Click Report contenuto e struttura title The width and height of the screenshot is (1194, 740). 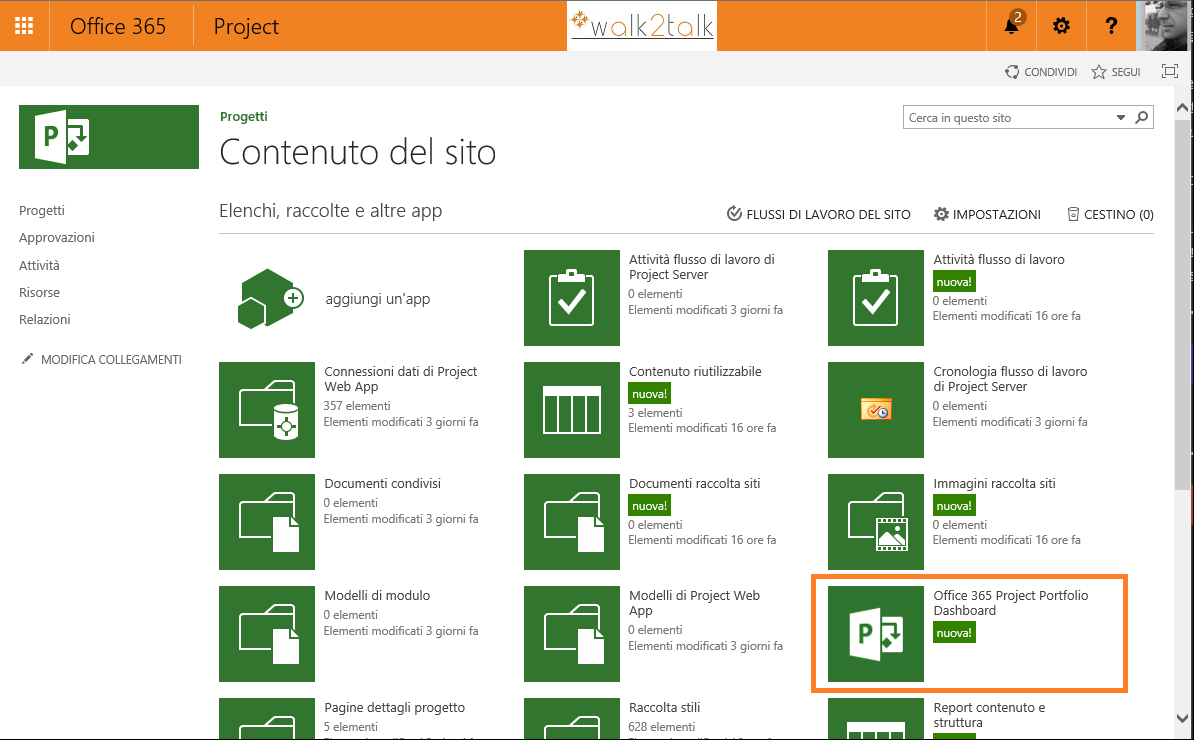click(989, 715)
